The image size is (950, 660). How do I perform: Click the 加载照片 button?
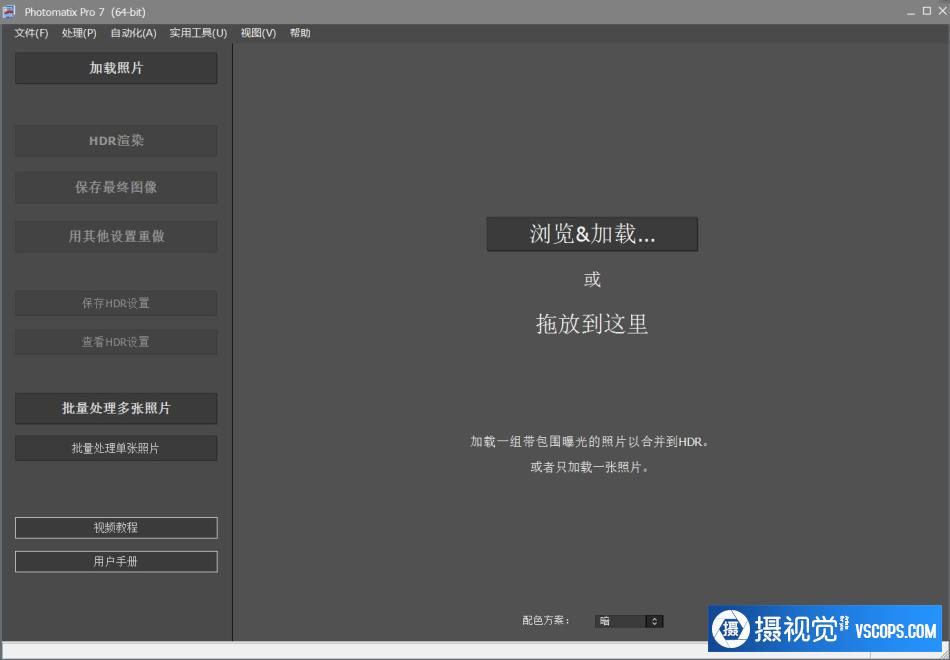click(x=116, y=68)
